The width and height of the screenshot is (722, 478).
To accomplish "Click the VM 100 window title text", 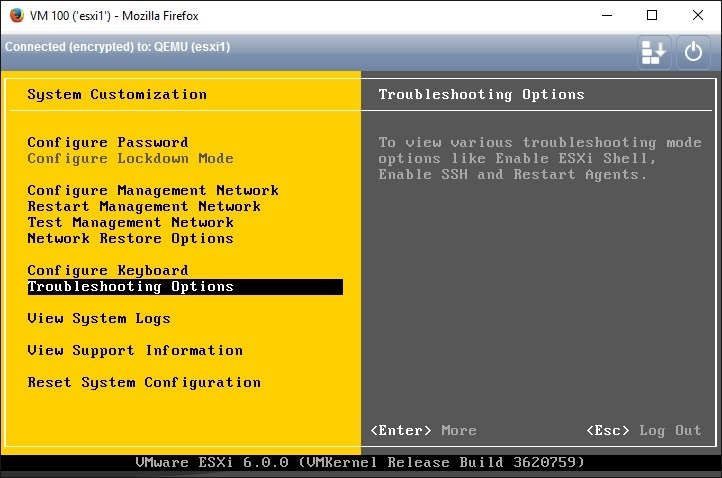I will point(114,16).
